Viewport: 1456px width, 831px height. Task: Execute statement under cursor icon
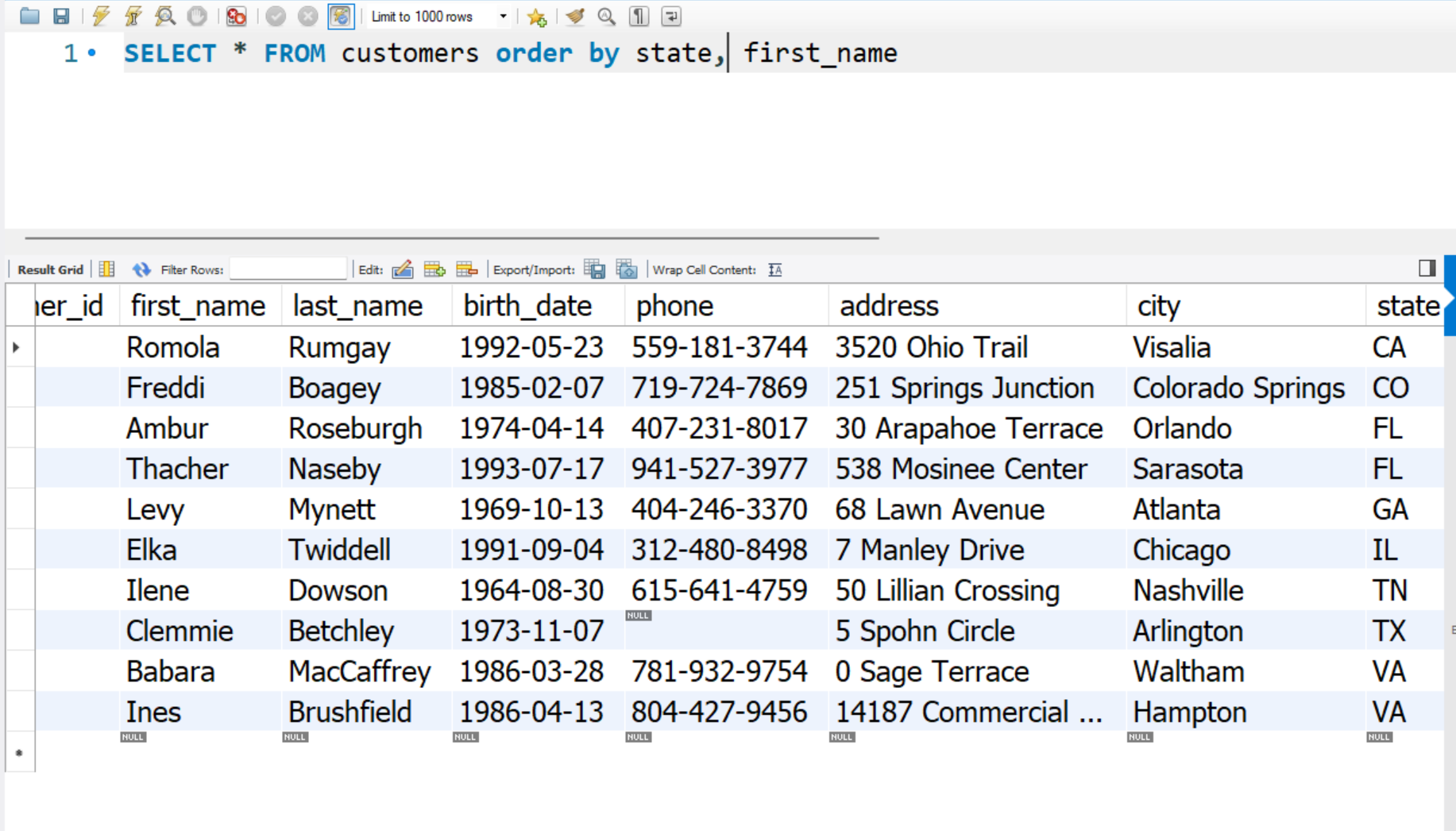point(133,16)
